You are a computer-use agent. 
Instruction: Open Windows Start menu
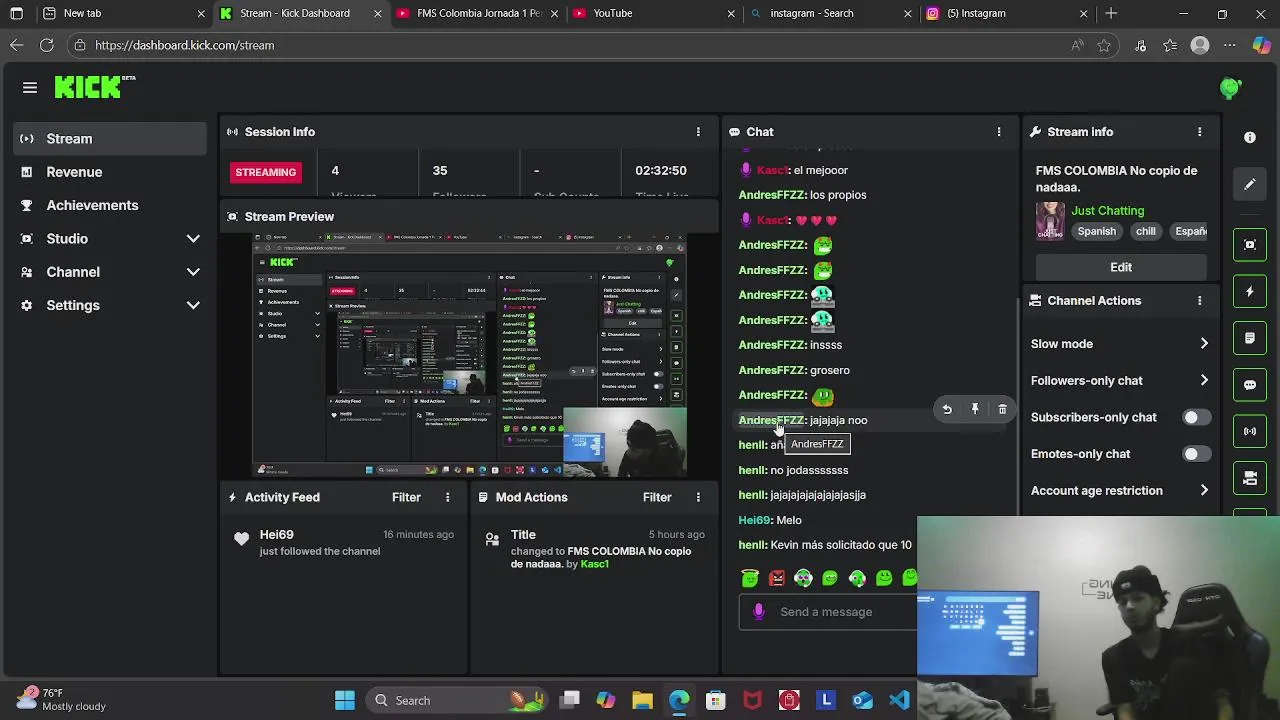345,700
